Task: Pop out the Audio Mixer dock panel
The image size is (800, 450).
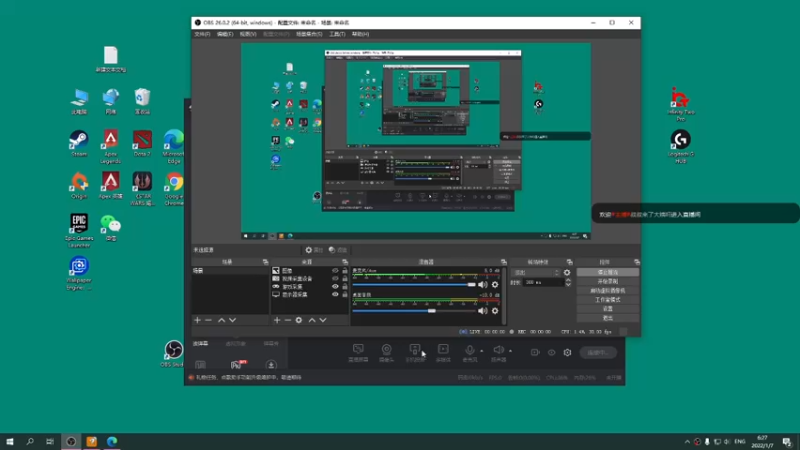Action: pos(504,262)
